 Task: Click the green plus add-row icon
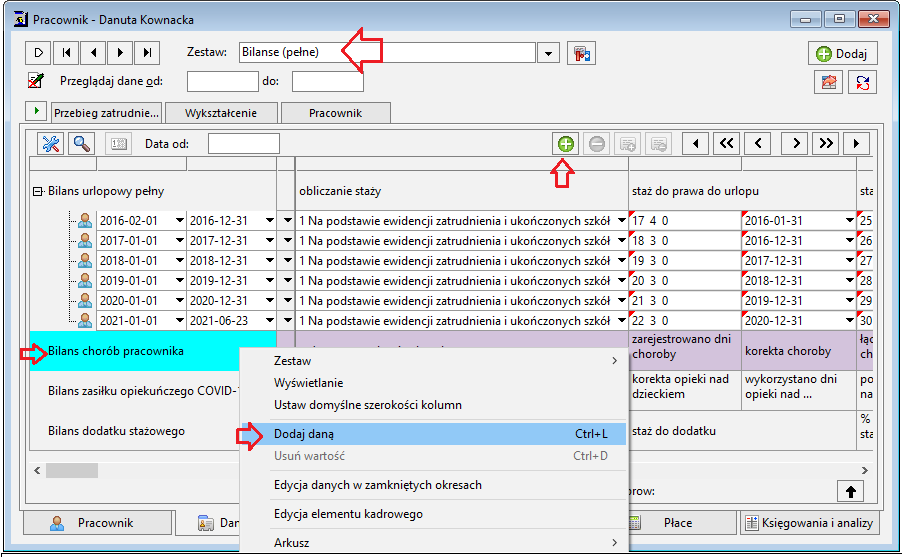coord(565,143)
